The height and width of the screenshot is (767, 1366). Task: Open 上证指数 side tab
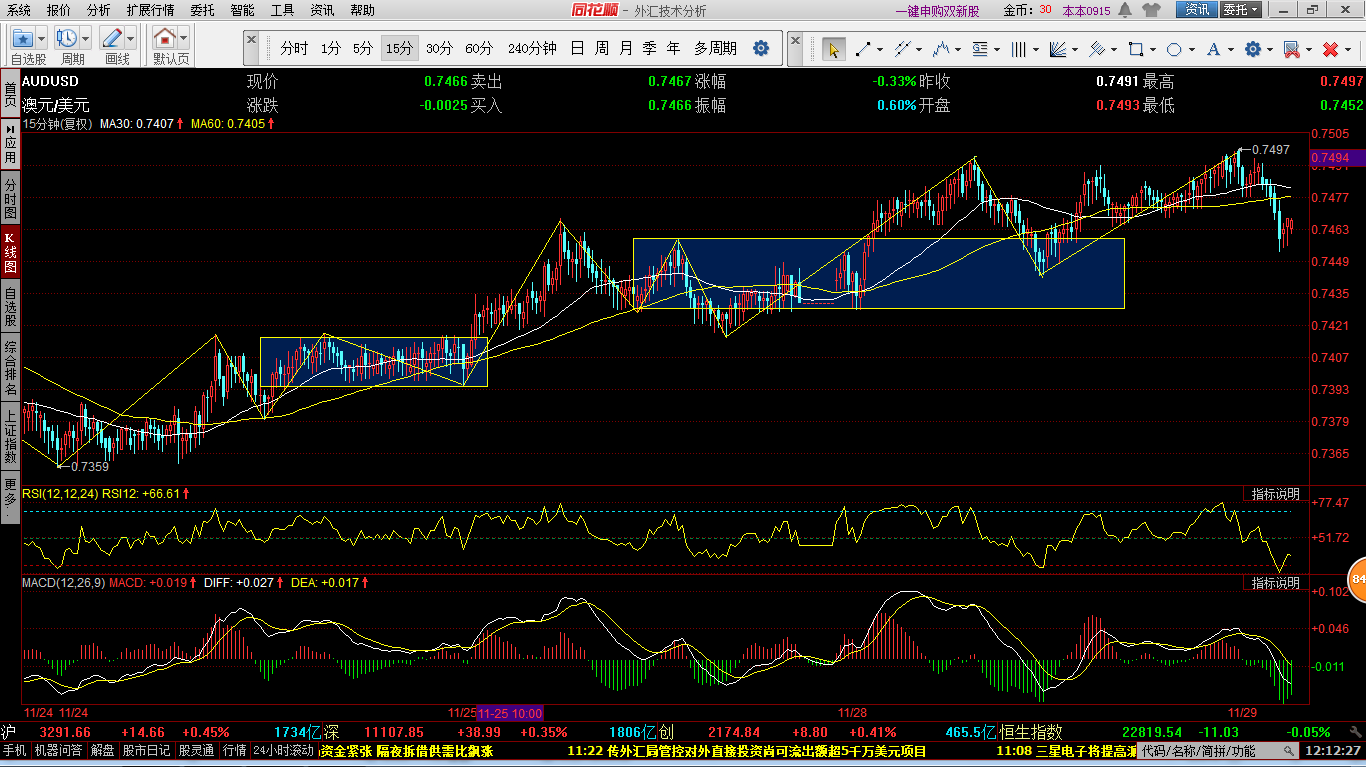[x=10, y=437]
